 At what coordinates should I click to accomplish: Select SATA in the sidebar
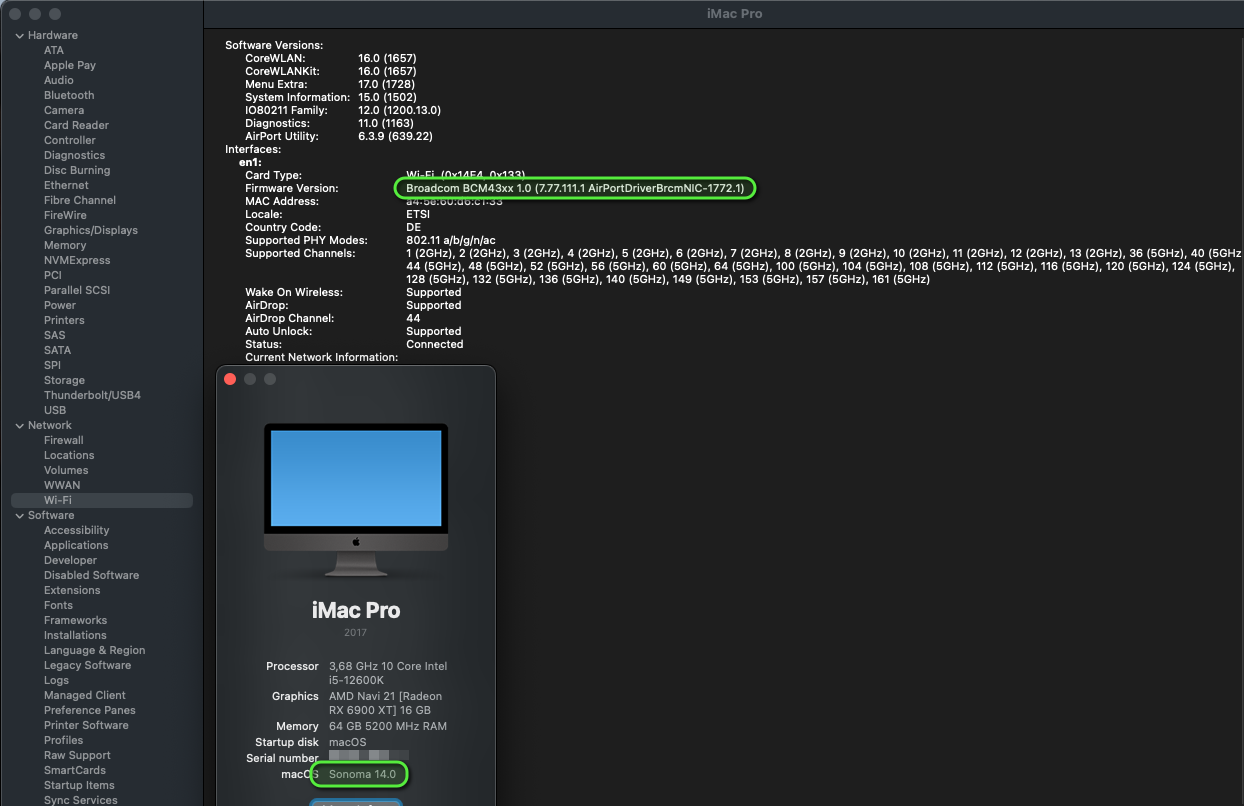coord(57,350)
